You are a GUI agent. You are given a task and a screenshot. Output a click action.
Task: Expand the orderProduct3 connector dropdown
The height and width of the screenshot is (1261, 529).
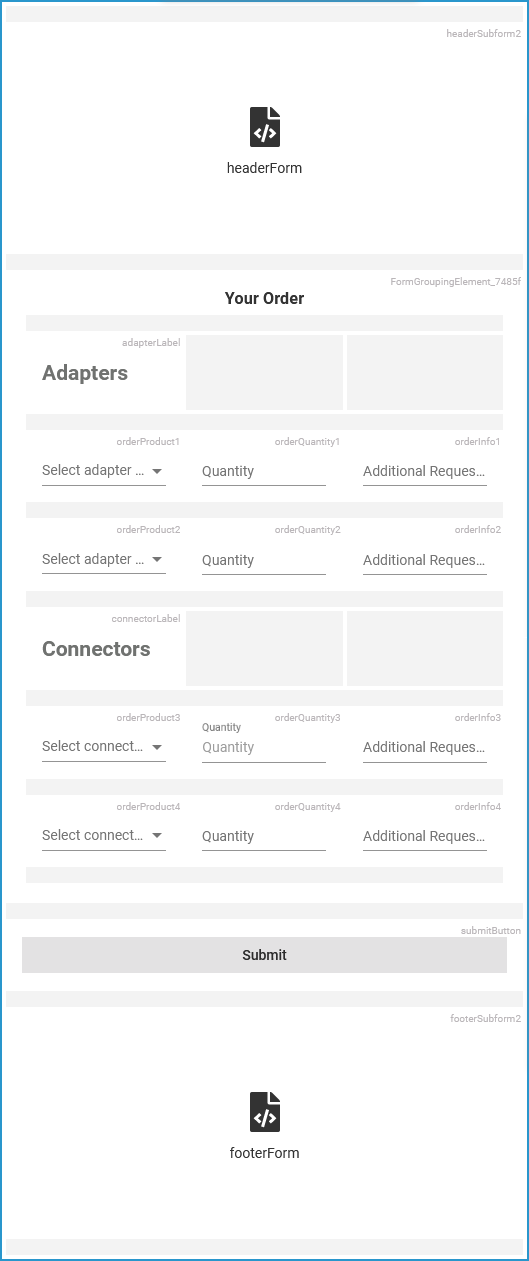click(104, 747)
